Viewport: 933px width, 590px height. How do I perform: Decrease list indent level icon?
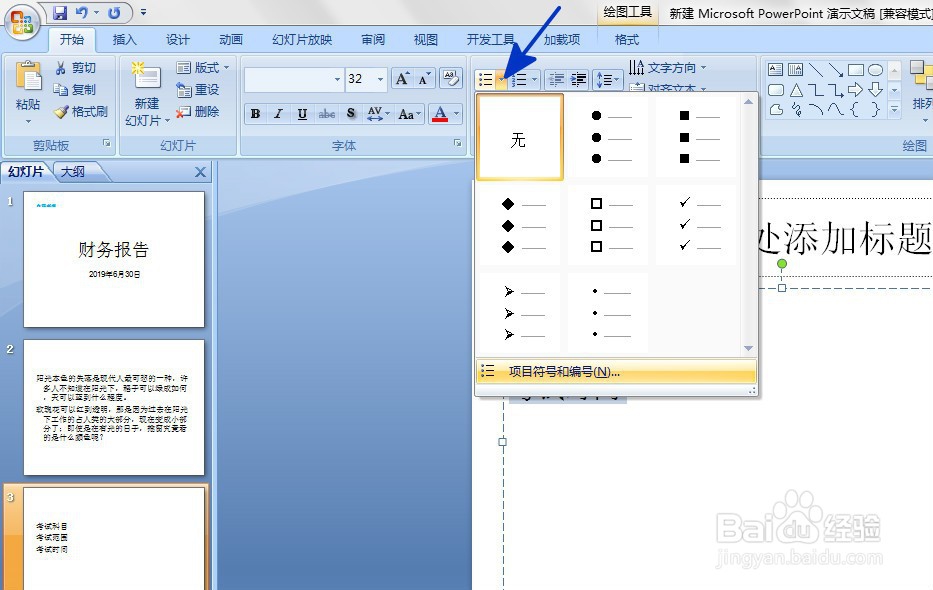pos(556,80)
